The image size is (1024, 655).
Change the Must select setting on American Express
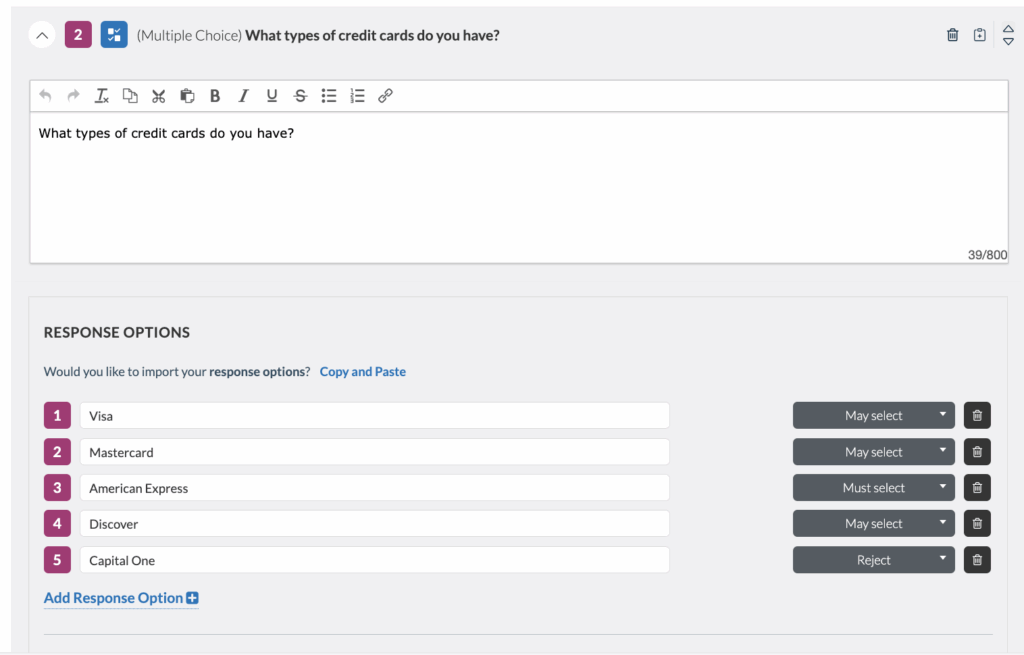click(873, 487)
